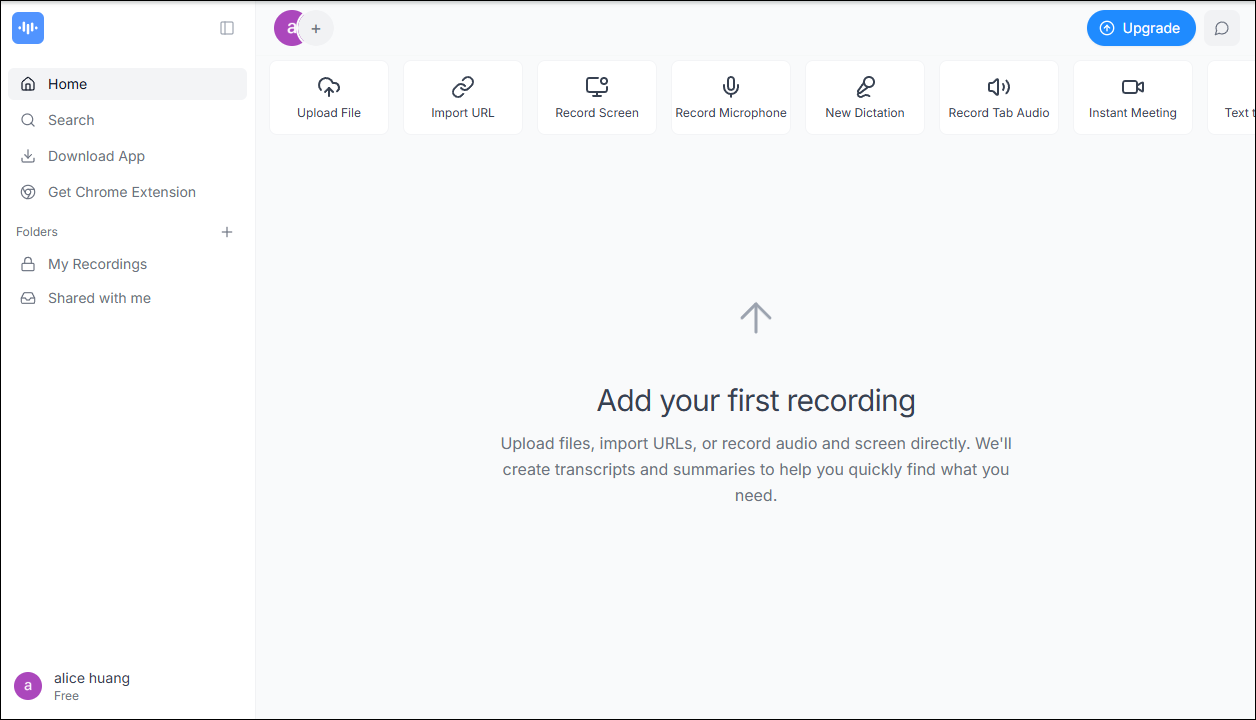Open Get Chrome Extension
This screenshot has width=1256, height=720.
click(x=121, y=192)
